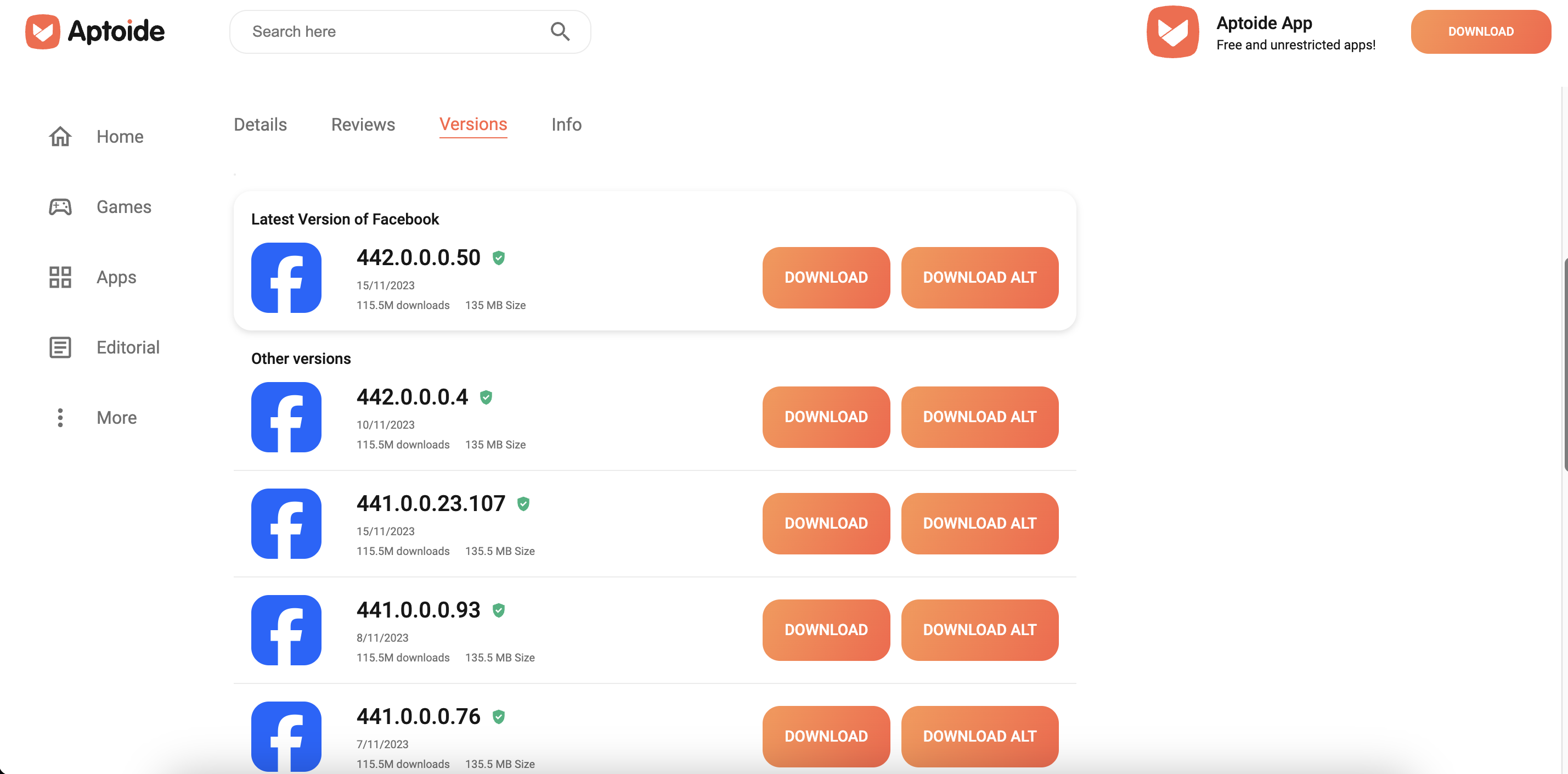Click verified shield beside version 441.0.0.0.76
This screenshot has height=774, width=1568.
(x=499, y=717)
